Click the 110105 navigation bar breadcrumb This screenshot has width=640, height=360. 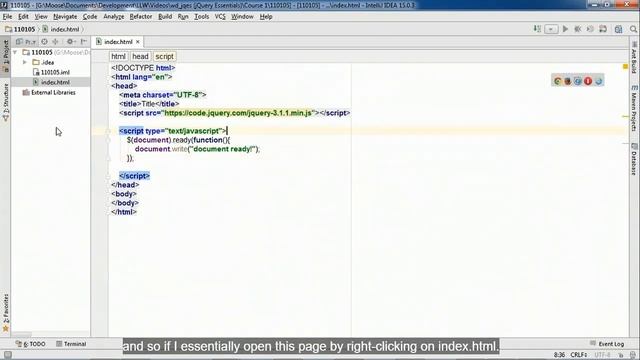point(20,29)
